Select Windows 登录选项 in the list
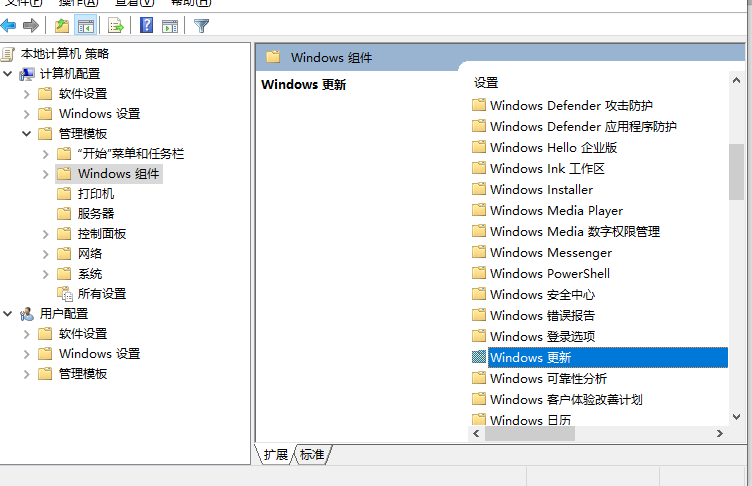This screenshot has height=486, width=752. tap(542, 336)
